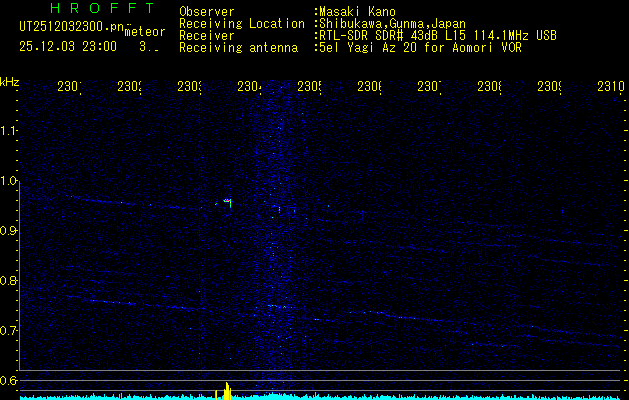The height and width of the screenshot is (400, 629).
Task: Select the file name UT2512032300.pn
Action: [72, 27]
